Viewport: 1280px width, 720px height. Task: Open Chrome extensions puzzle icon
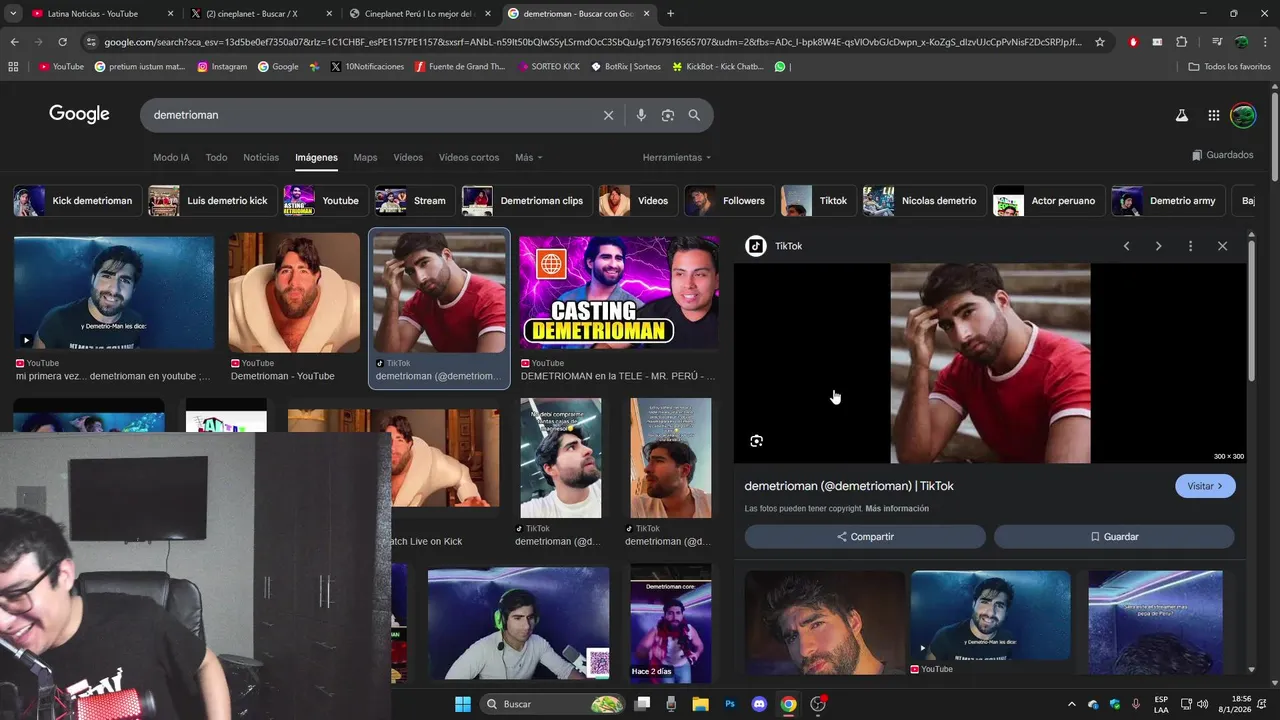point(1181,42)
